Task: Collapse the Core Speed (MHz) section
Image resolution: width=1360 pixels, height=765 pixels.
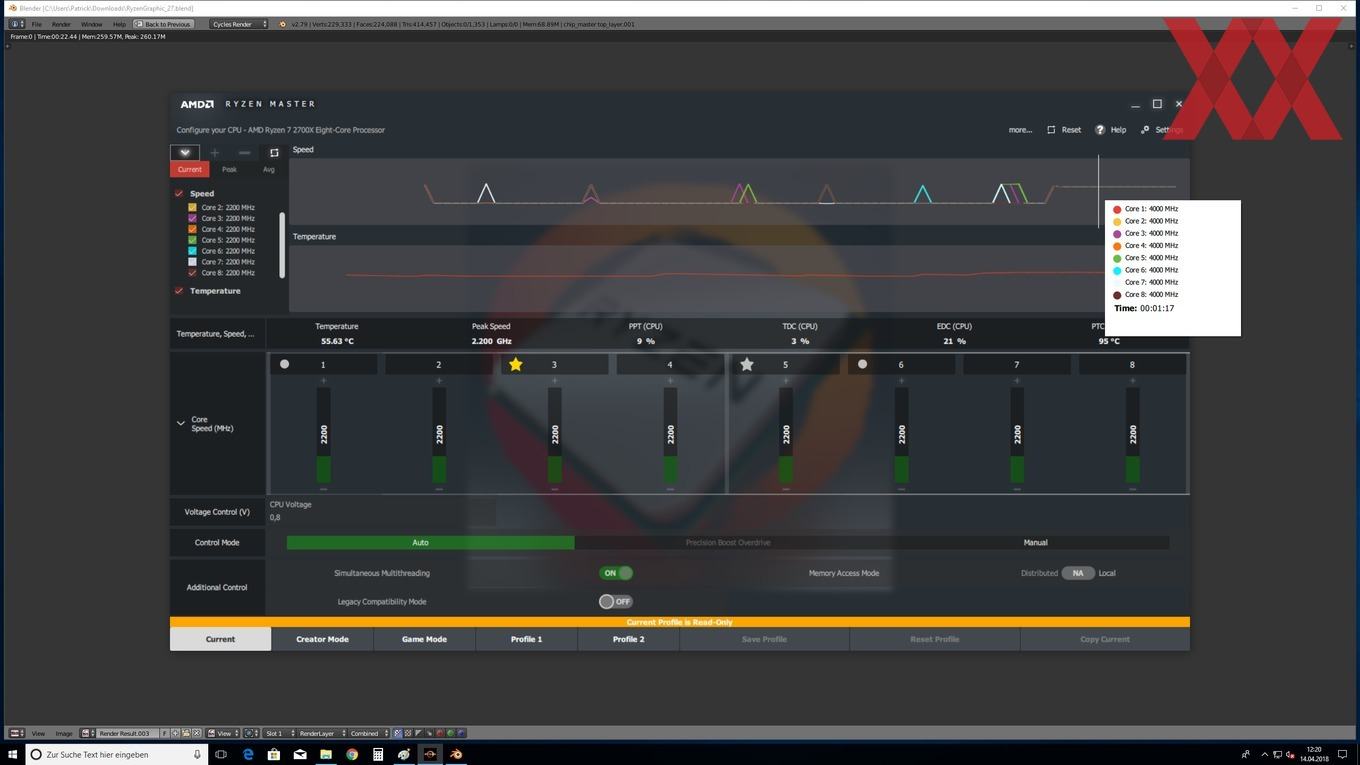Action: [x=181, y=423]
